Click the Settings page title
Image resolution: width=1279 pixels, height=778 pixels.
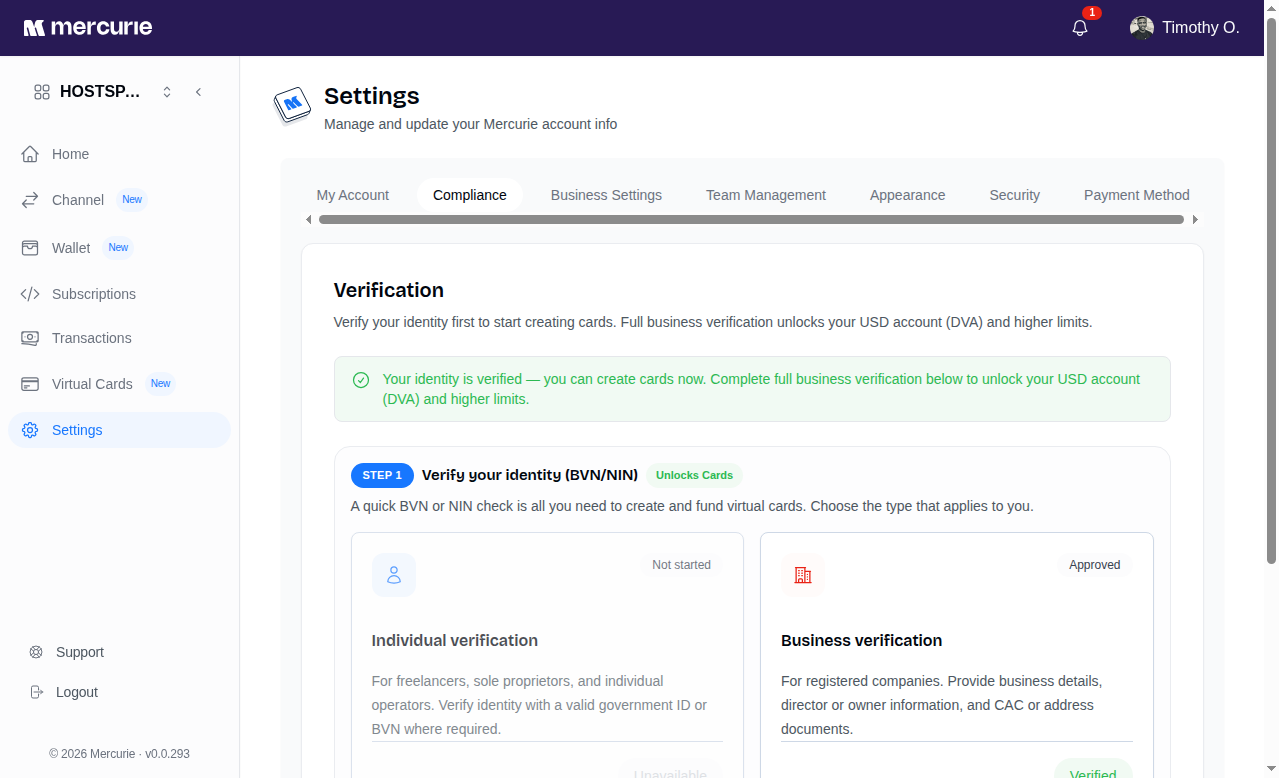372,96
